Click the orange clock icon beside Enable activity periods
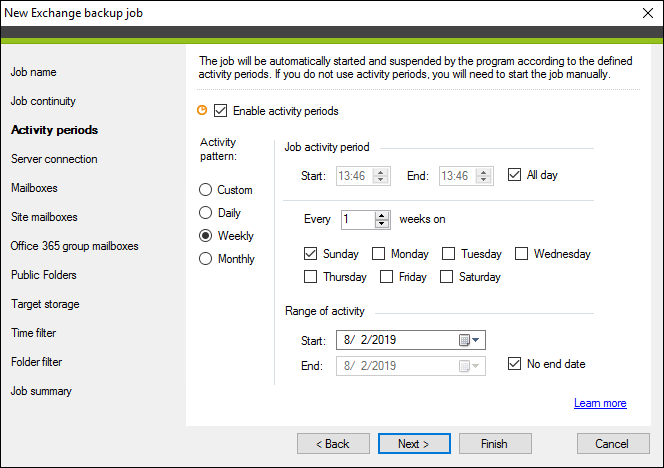The image size is (664, 468). click(202, 111)
